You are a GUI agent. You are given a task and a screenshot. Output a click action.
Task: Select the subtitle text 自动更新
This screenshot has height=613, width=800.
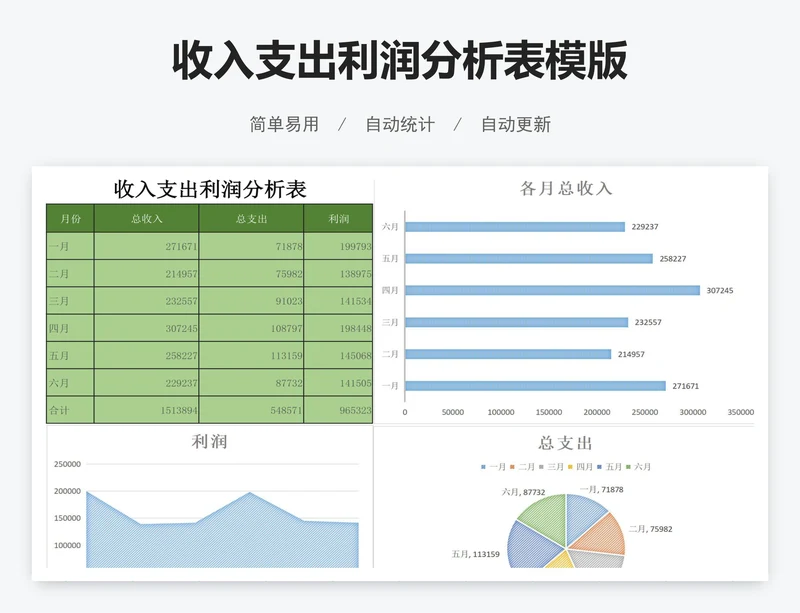tap(516, 124)
